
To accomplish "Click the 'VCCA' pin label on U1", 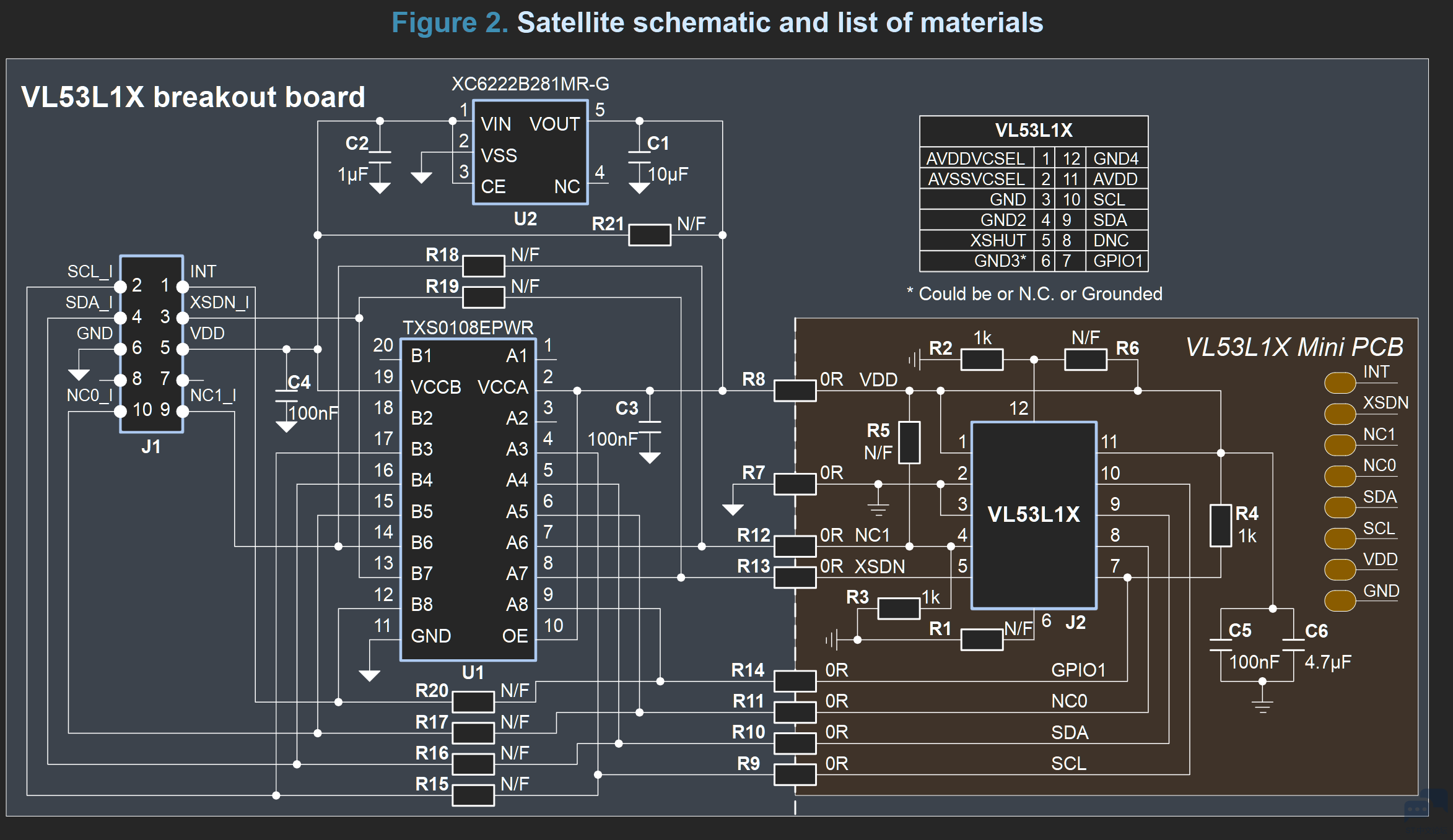I will [503, 388].
